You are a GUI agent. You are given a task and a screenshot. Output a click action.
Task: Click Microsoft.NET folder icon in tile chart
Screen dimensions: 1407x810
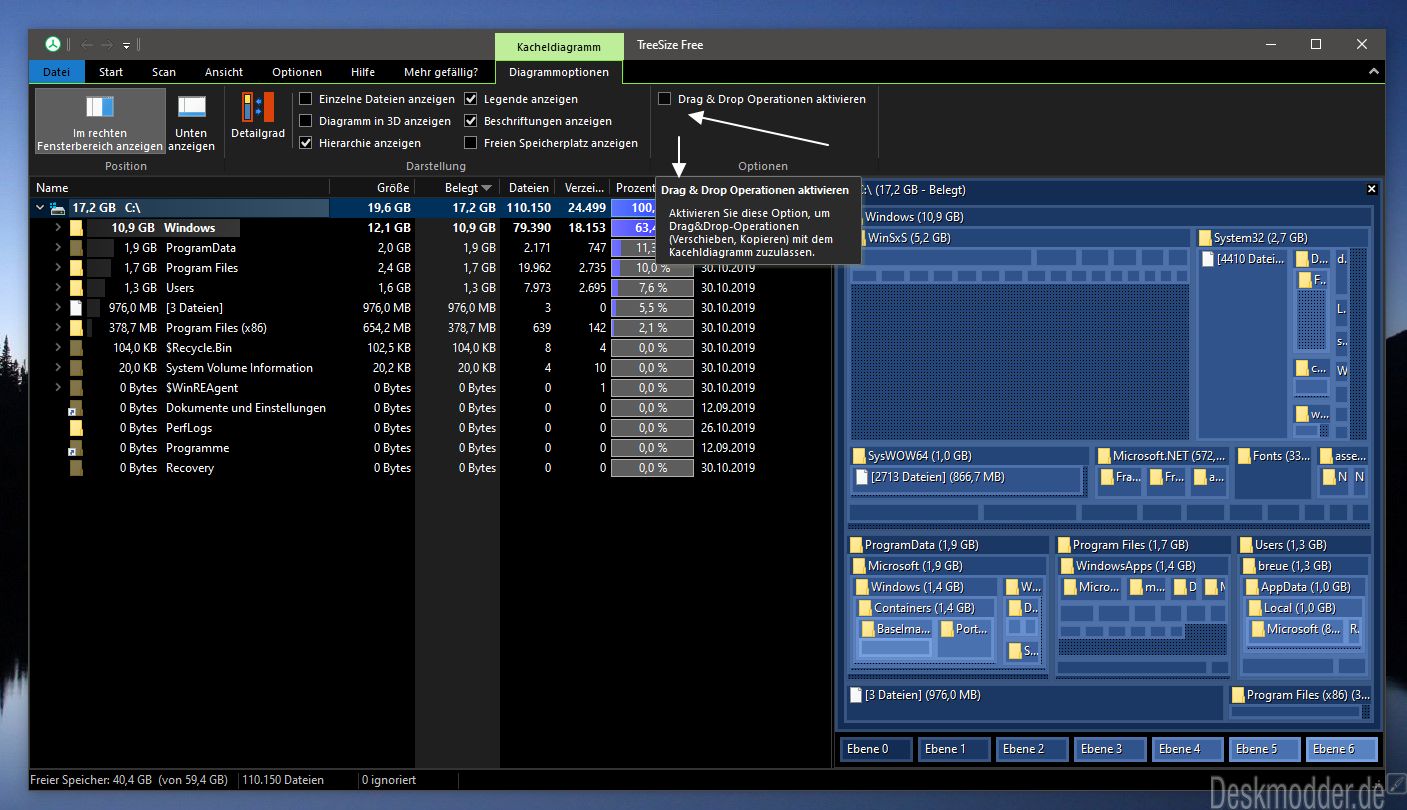pos(1104,456)
